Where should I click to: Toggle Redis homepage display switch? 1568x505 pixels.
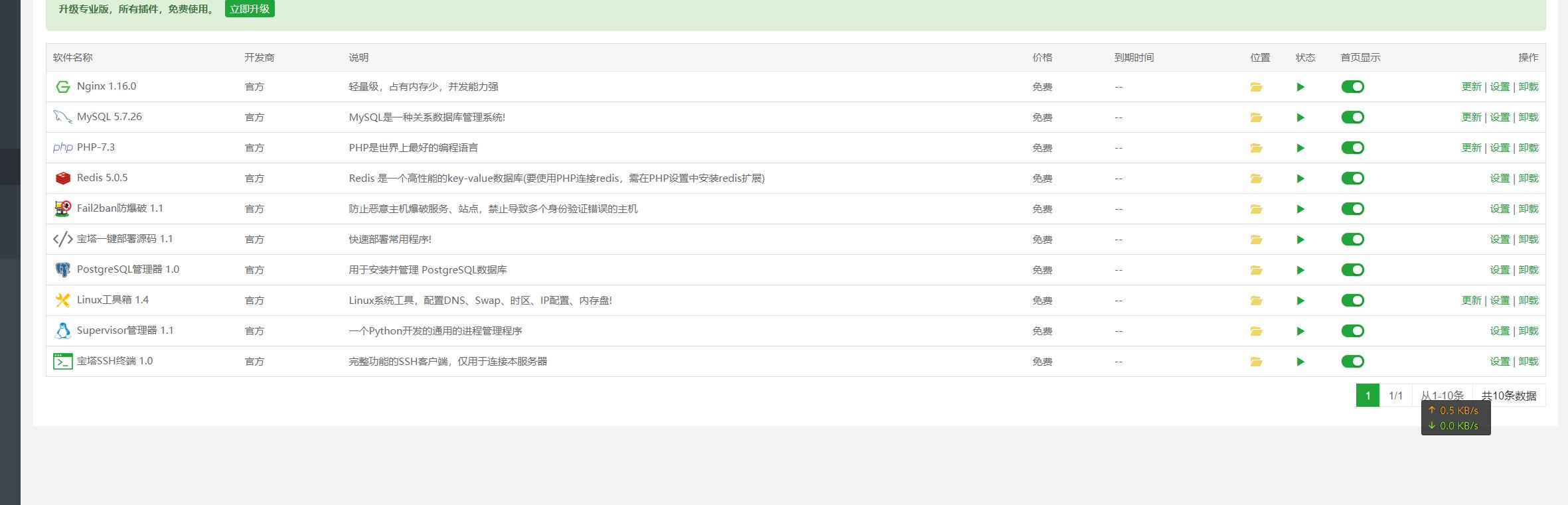tap(1352, 179)
